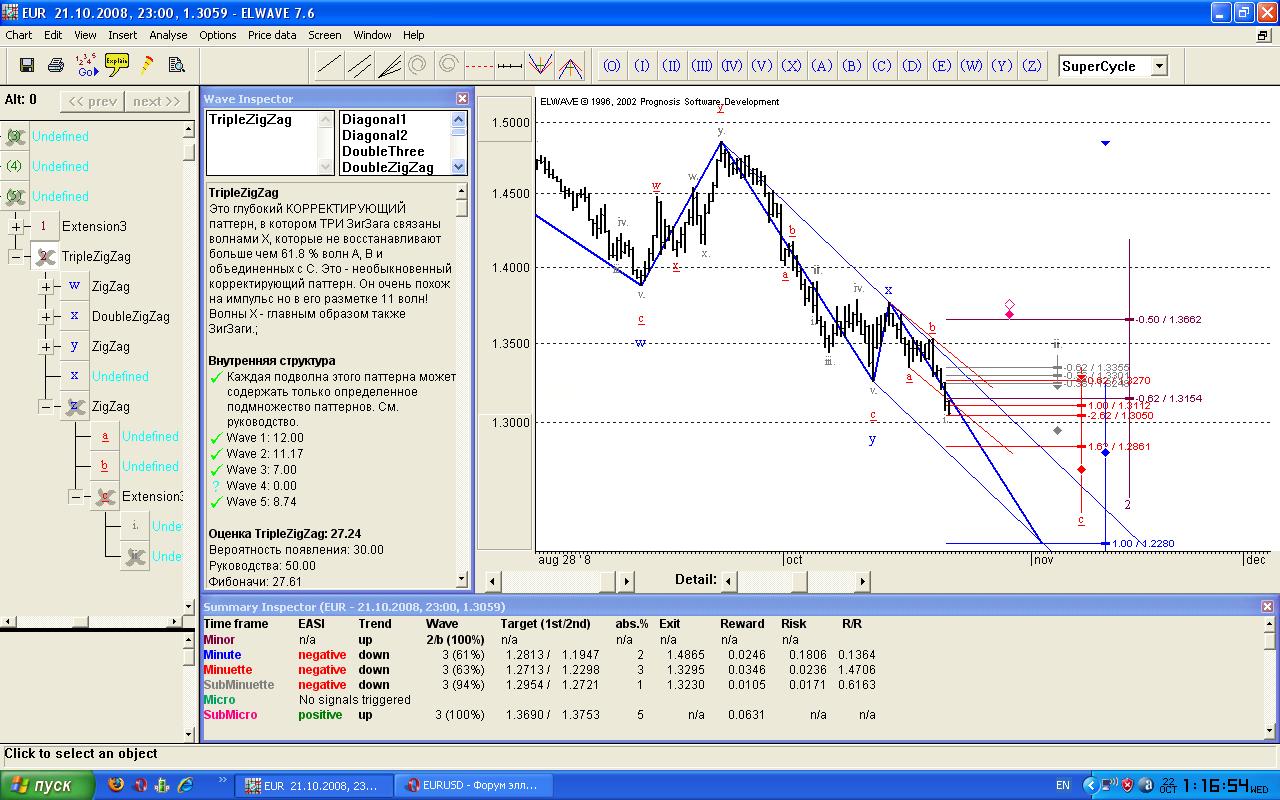This screenshot has width=1280, height=800.
Task: Click the Print toolbar icon
Action: 56,65
